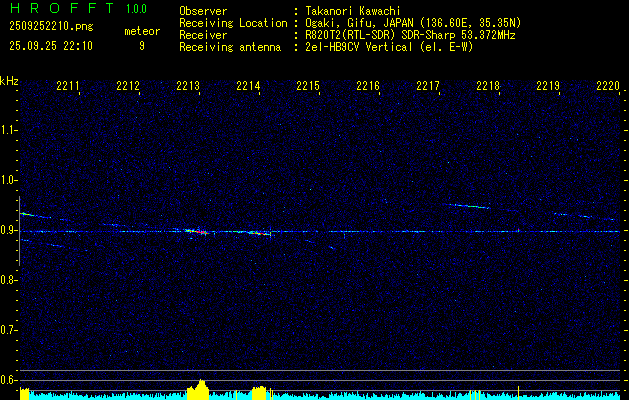This screenshot has width=629, height=400.
Task: Select the version number 1.0.0
Action: tap(136, 8)
